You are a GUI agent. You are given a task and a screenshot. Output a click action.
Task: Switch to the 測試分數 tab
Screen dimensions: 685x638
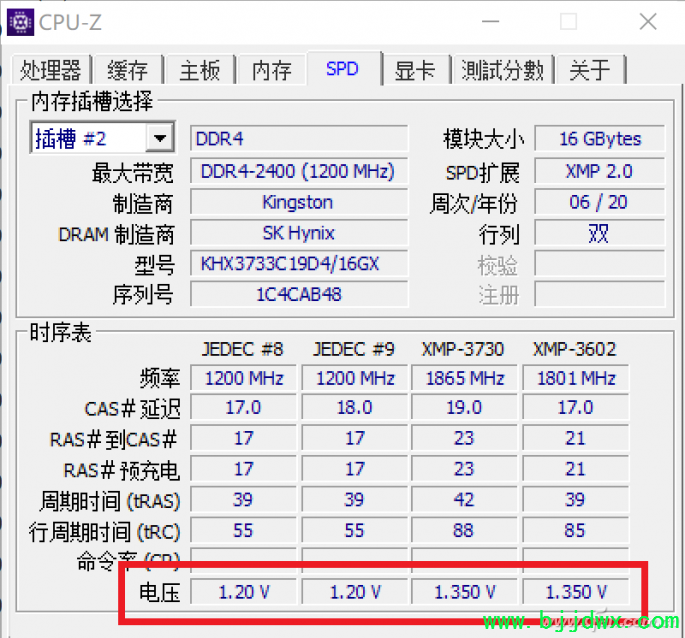coord(503,70)
